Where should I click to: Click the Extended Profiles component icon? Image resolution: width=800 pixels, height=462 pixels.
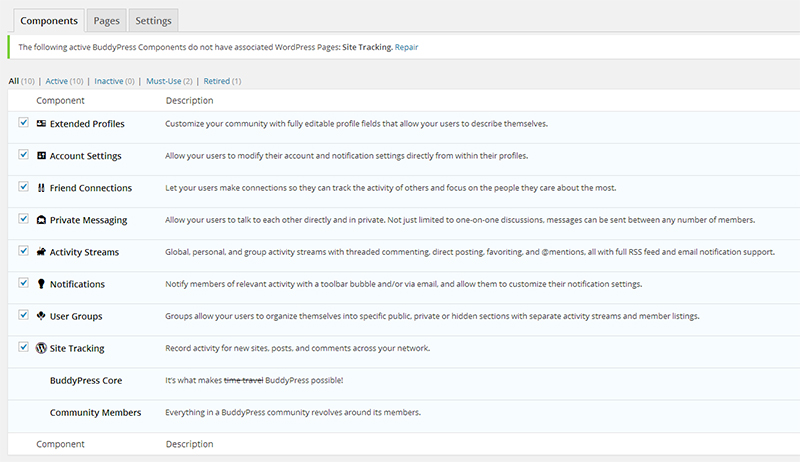(x=41, y=124)
